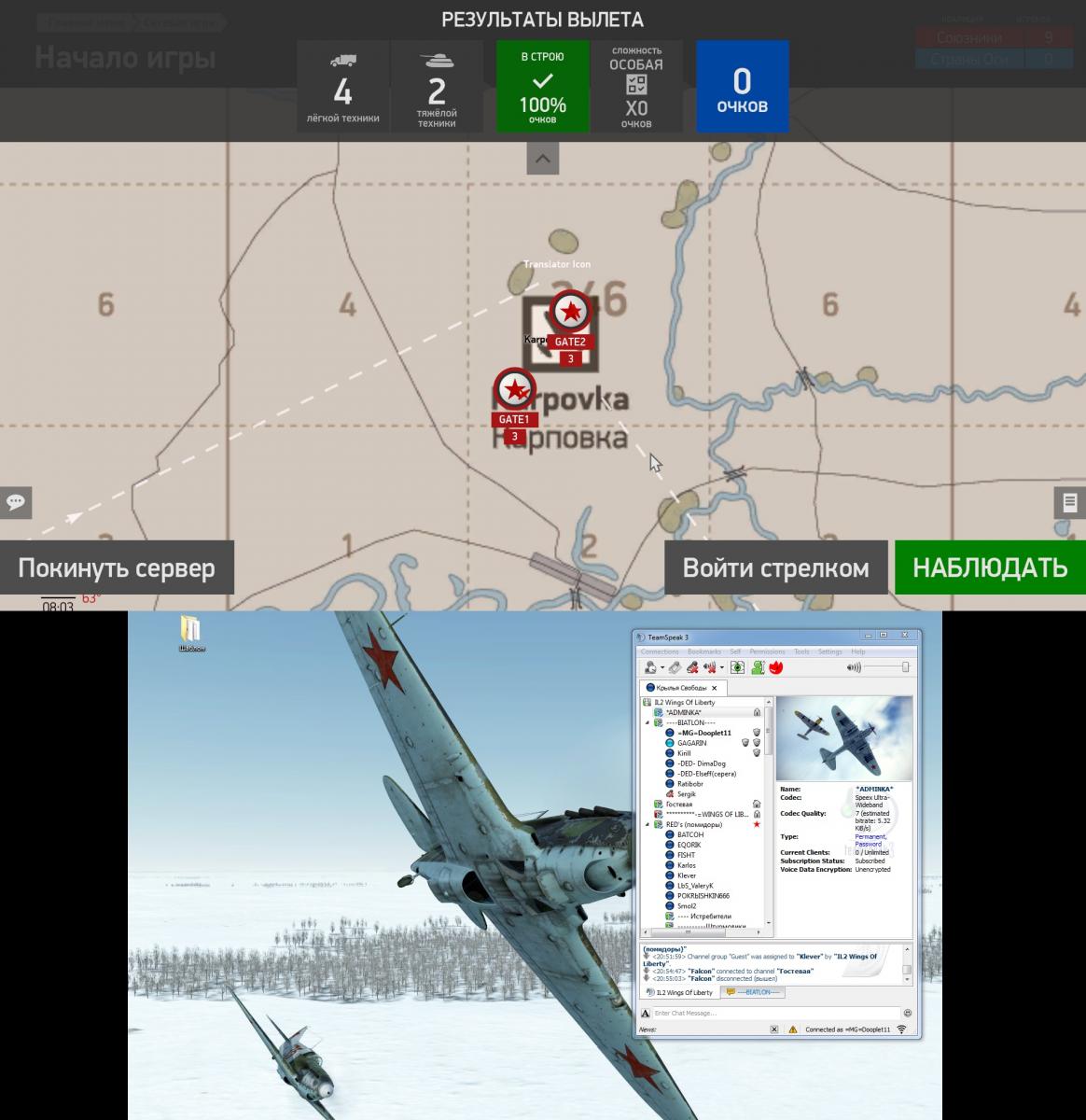Viewport: 1086px width, 1120px height.
Task: Select muted user Sergik
Action: click(687, 794)
